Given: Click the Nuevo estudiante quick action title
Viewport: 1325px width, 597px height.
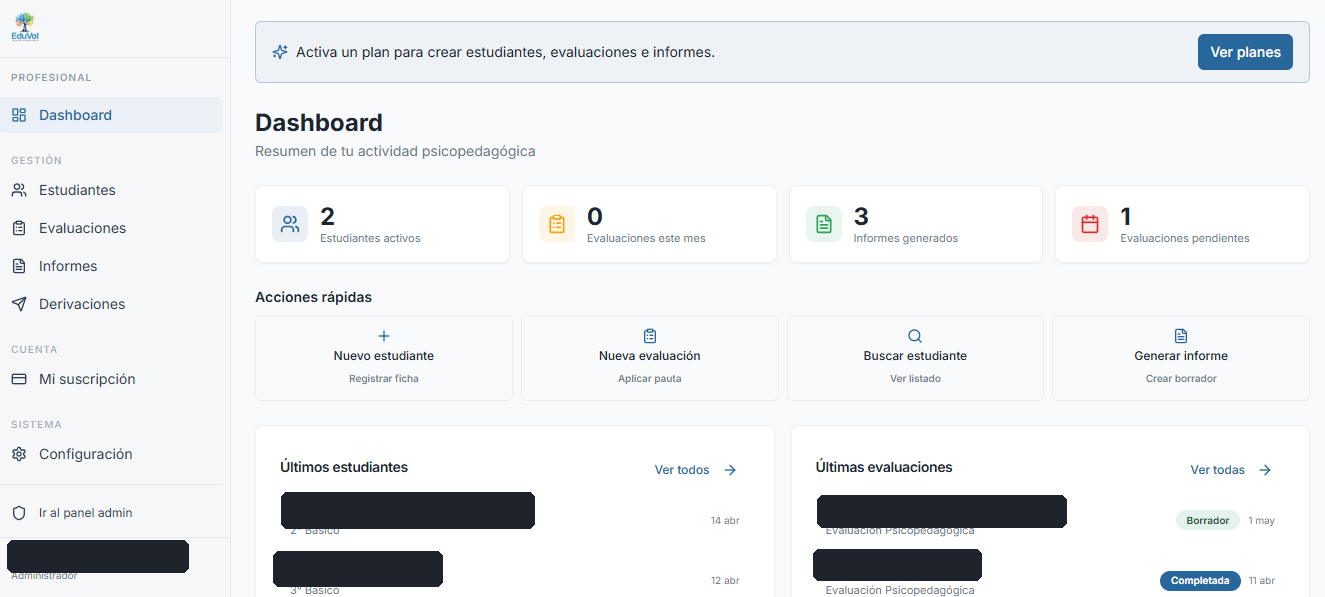Looking at the screenshot, I should coord(384,356).
